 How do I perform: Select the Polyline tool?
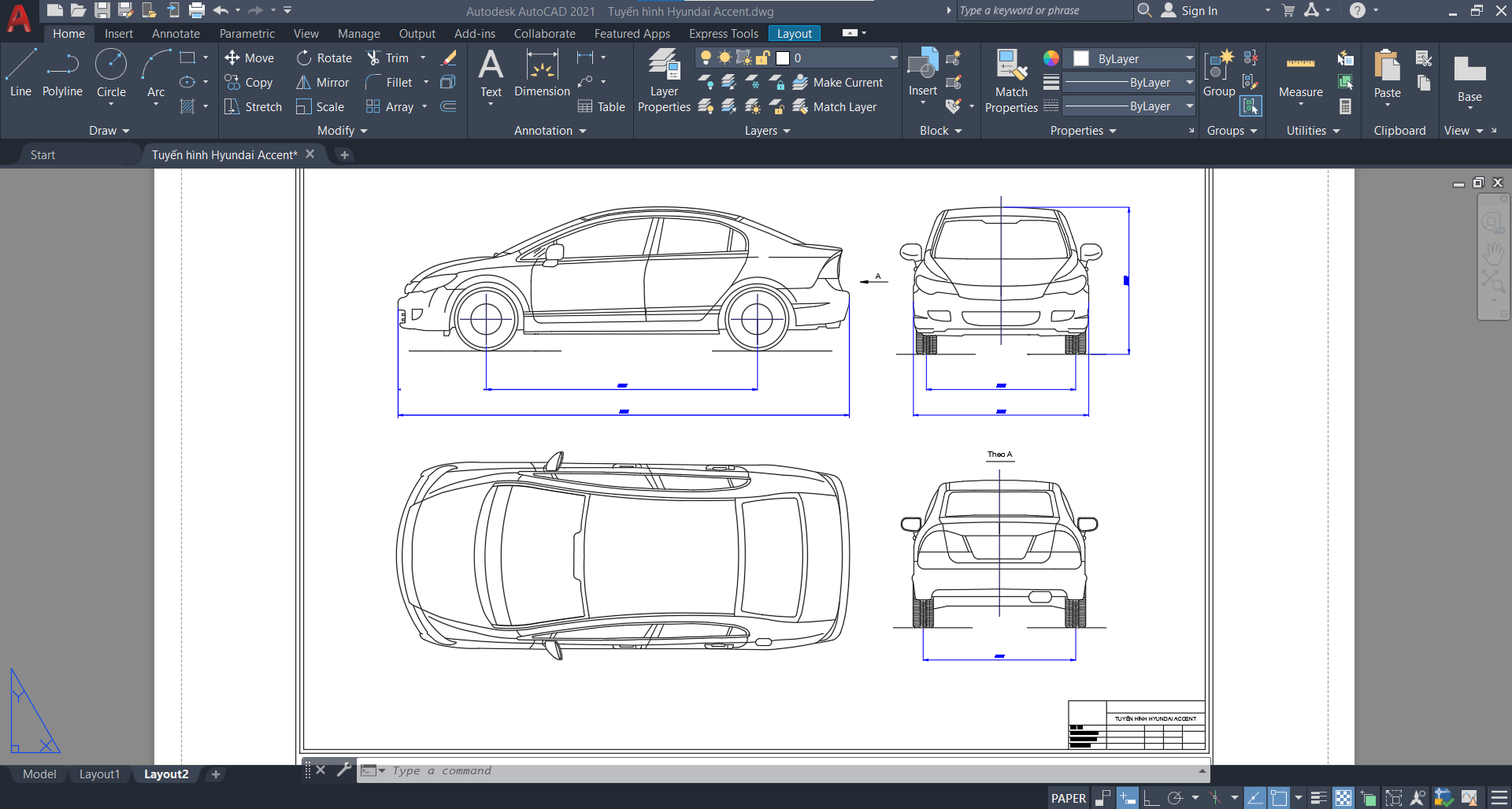[62, 72]
